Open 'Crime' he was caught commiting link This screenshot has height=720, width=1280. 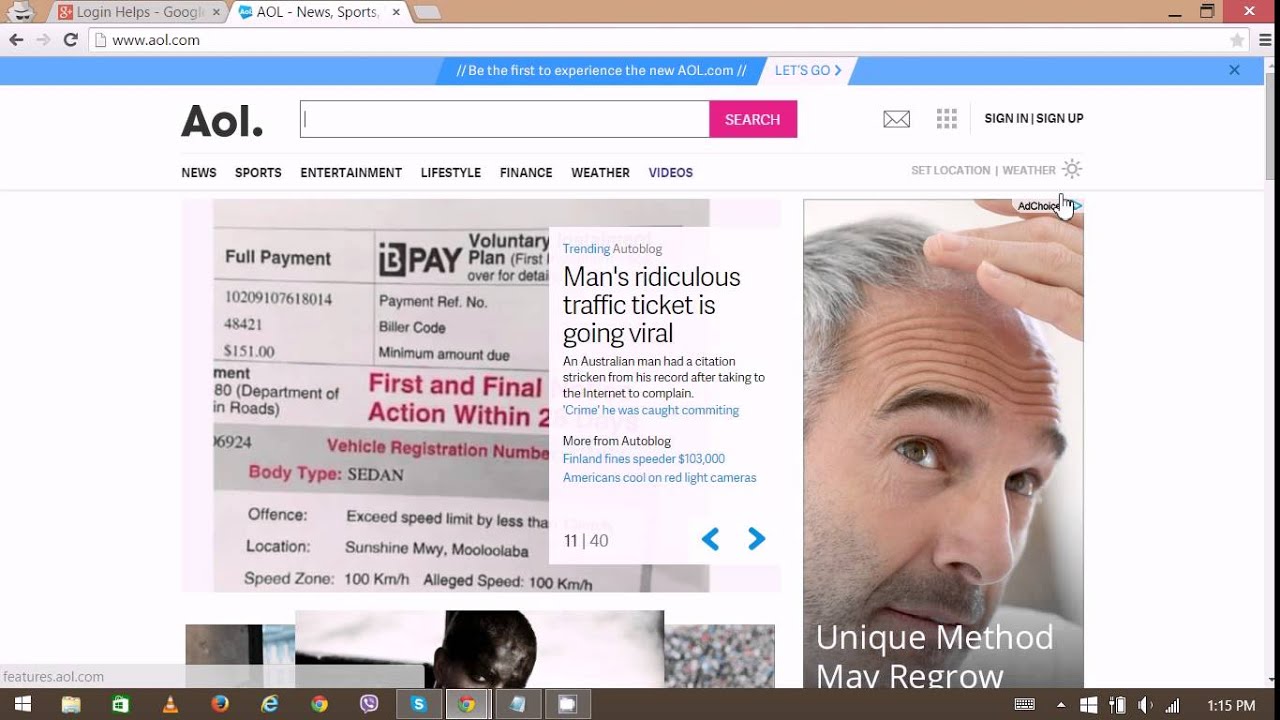651,410
